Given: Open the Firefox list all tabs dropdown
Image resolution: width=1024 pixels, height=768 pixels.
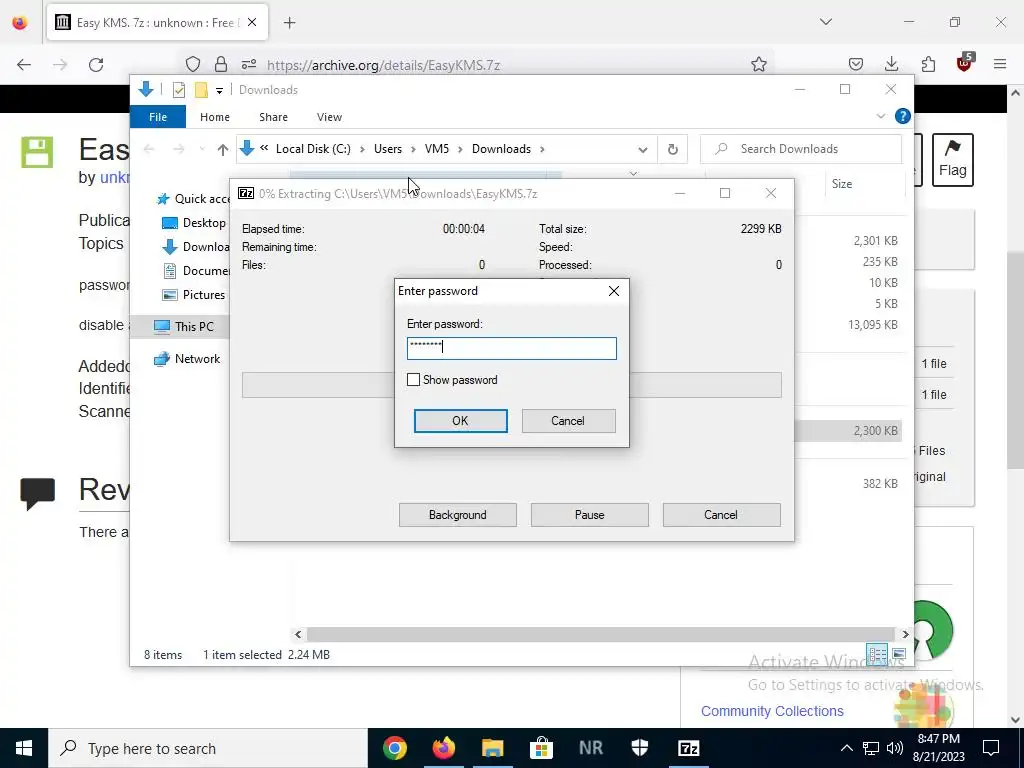Looking at the screenshot, I should click(x=825, y=22).
